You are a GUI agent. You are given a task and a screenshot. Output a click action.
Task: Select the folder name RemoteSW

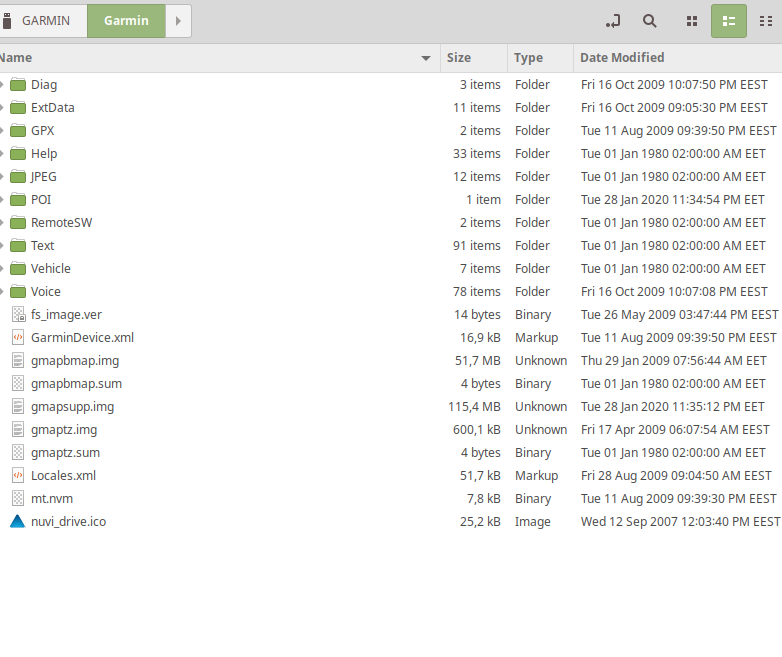pos(61,222)
